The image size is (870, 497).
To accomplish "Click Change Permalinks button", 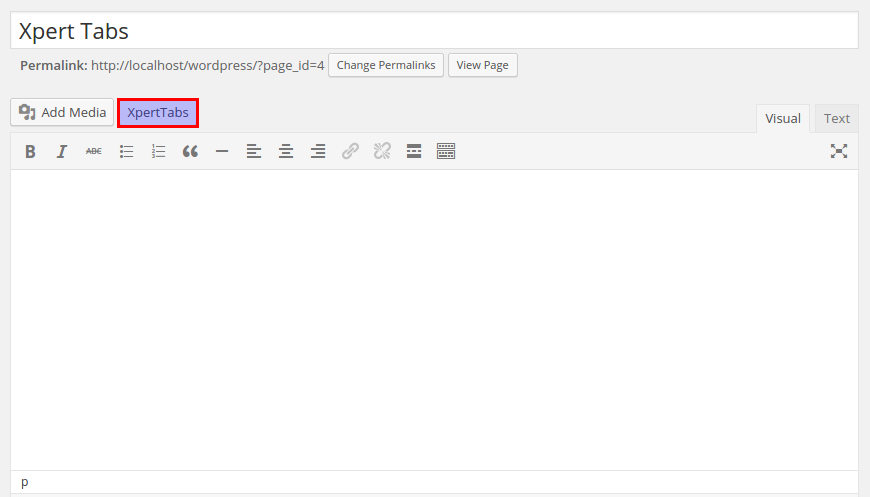I will pos(386,65).
